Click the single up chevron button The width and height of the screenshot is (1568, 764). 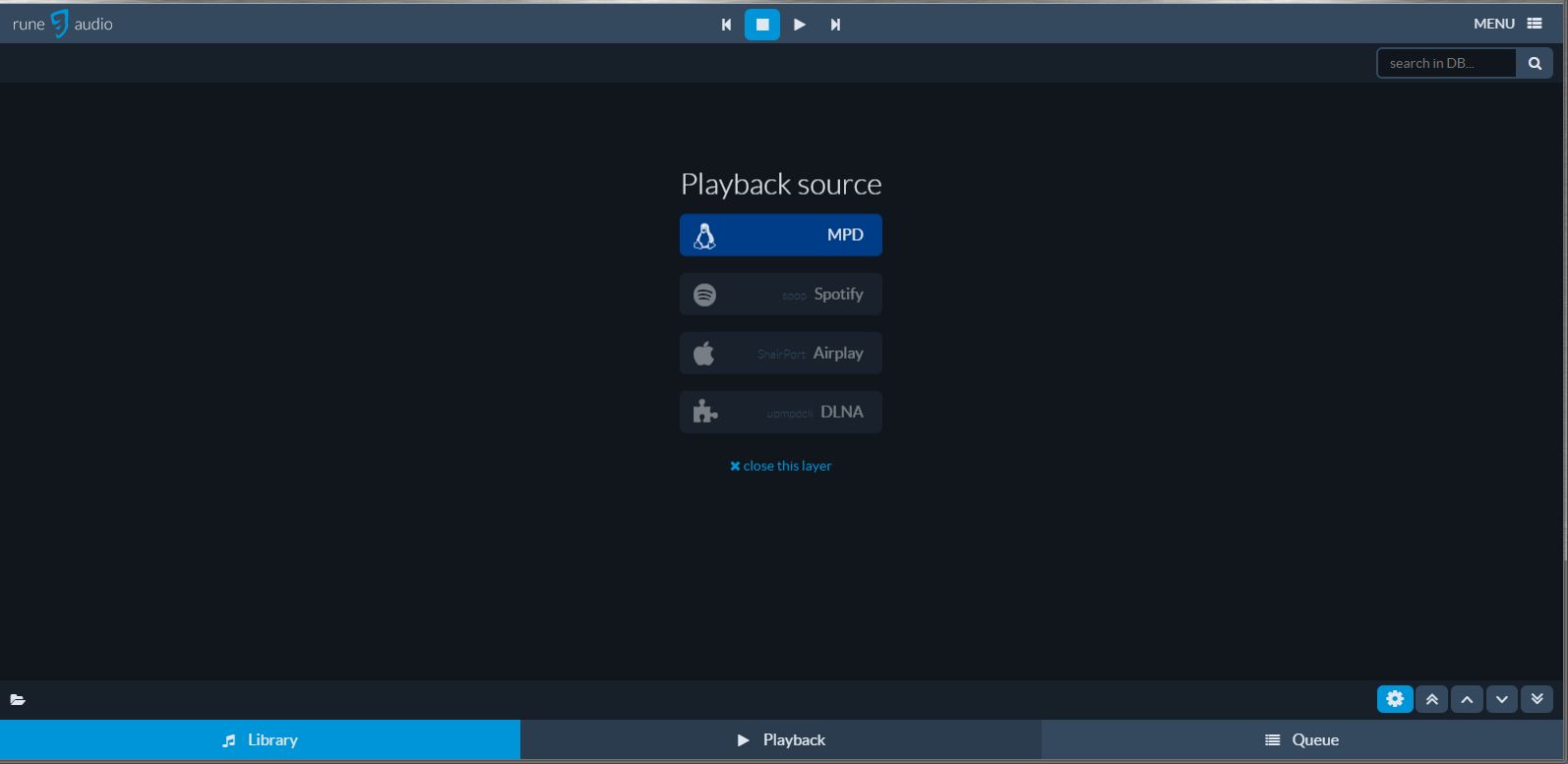[1467, 699]
